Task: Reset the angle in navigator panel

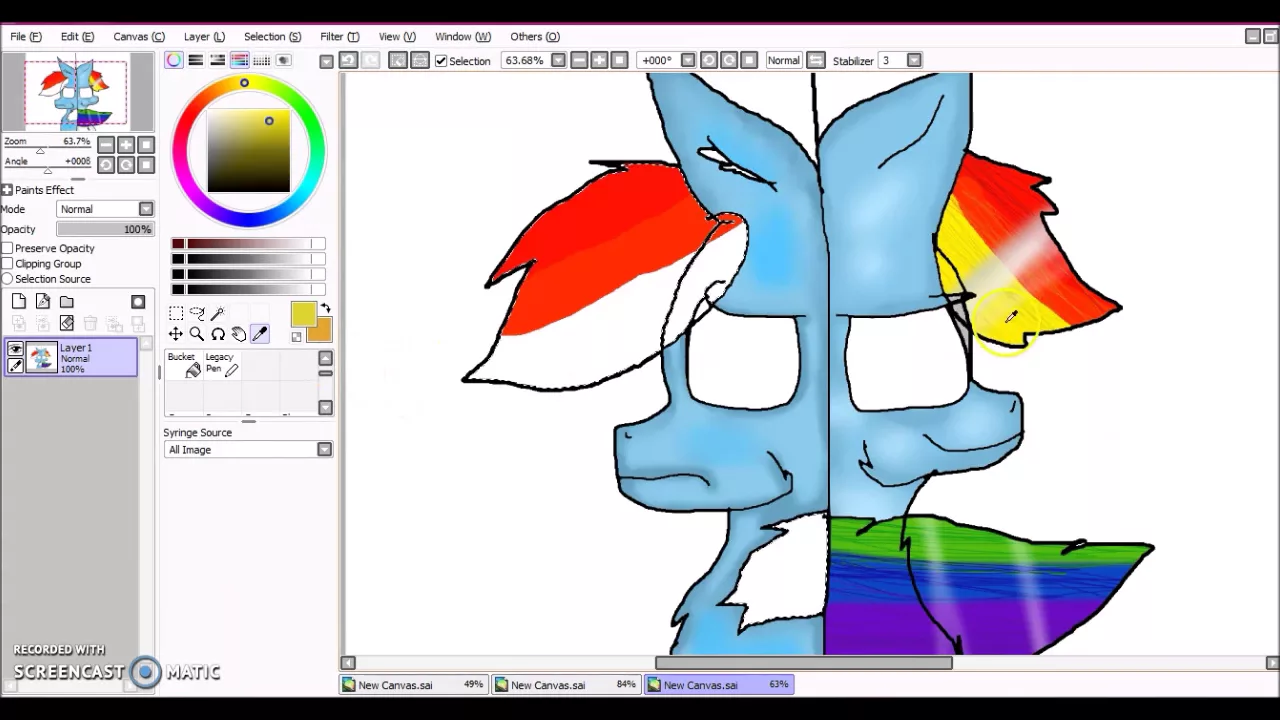Action: tap(146, 165)
